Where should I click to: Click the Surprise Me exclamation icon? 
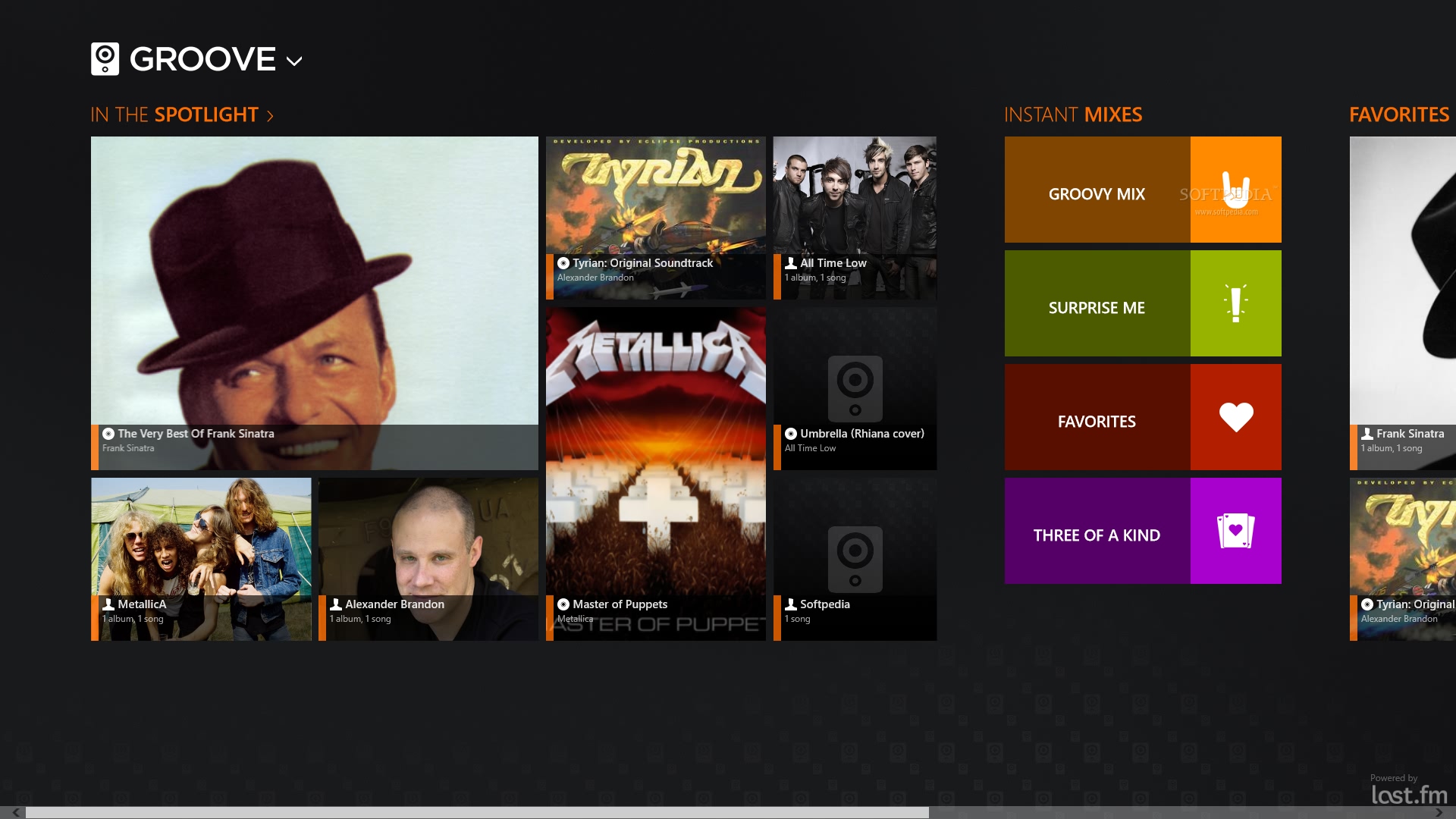[x=1235, y=303]
